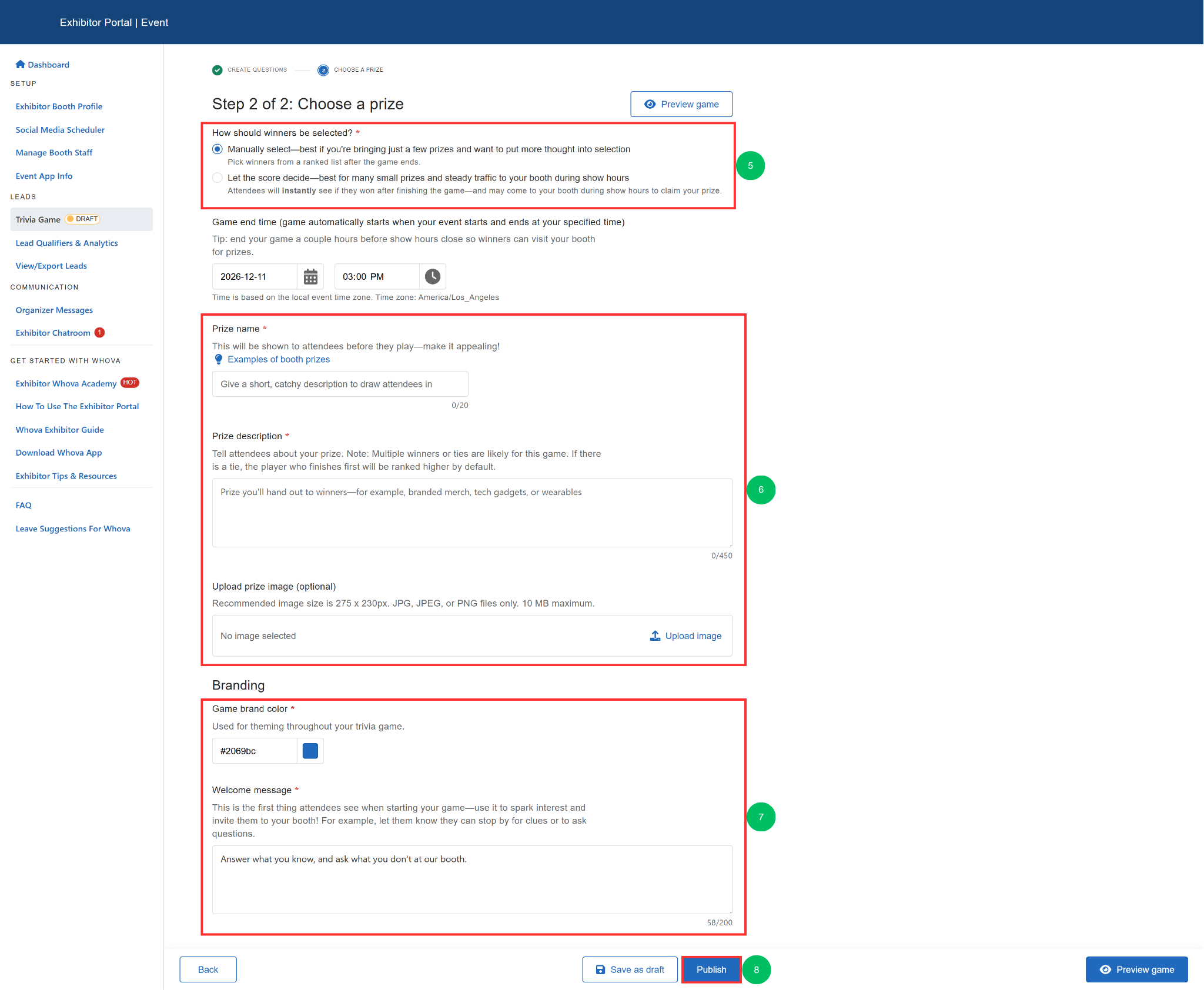The width and height of the screenshot is (1204, 990).
Task: Click the top Preview game button
Action: point(681,104)
